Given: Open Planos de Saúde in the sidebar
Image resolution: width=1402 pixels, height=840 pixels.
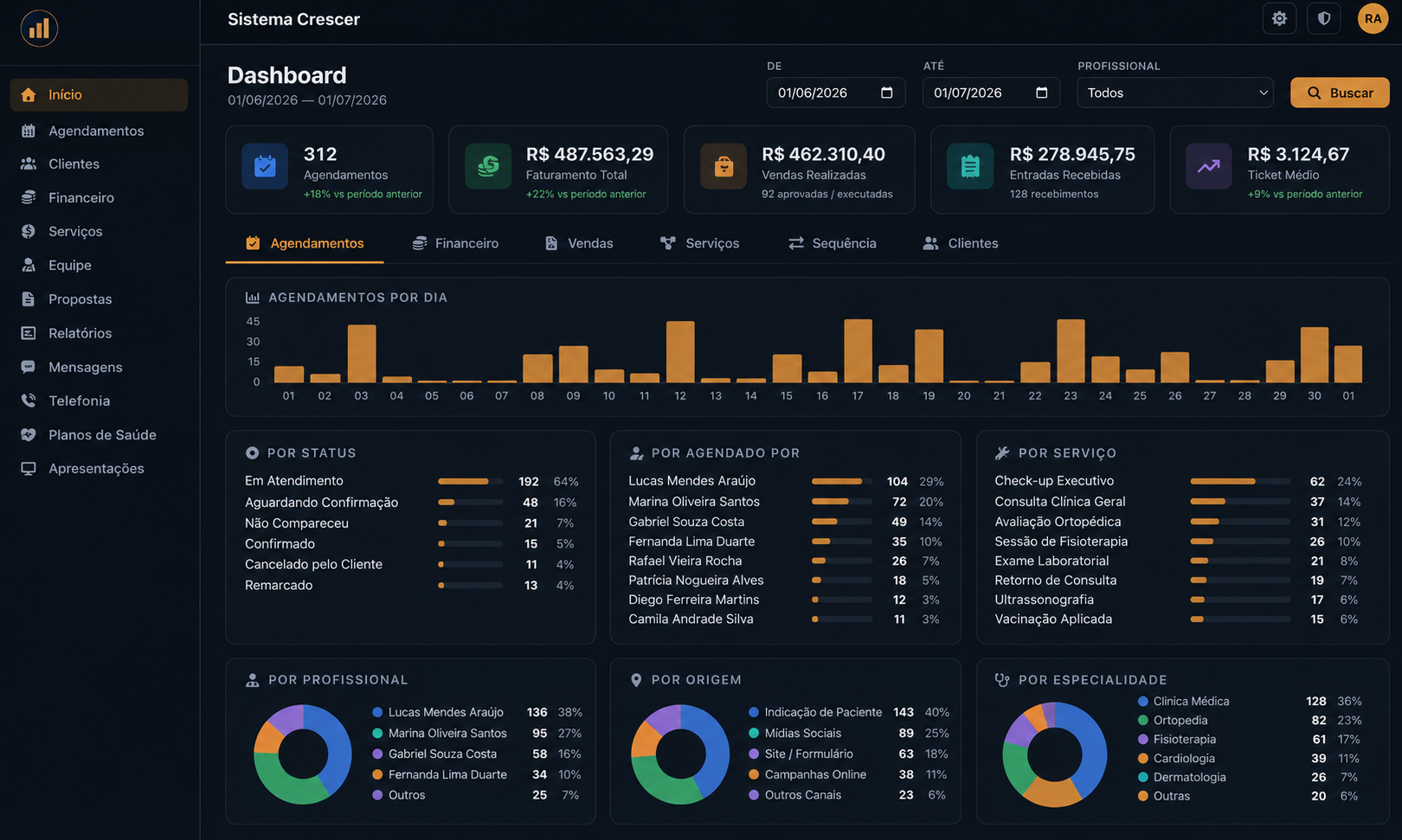Looking at the screenshot, I should coord(99,434).
